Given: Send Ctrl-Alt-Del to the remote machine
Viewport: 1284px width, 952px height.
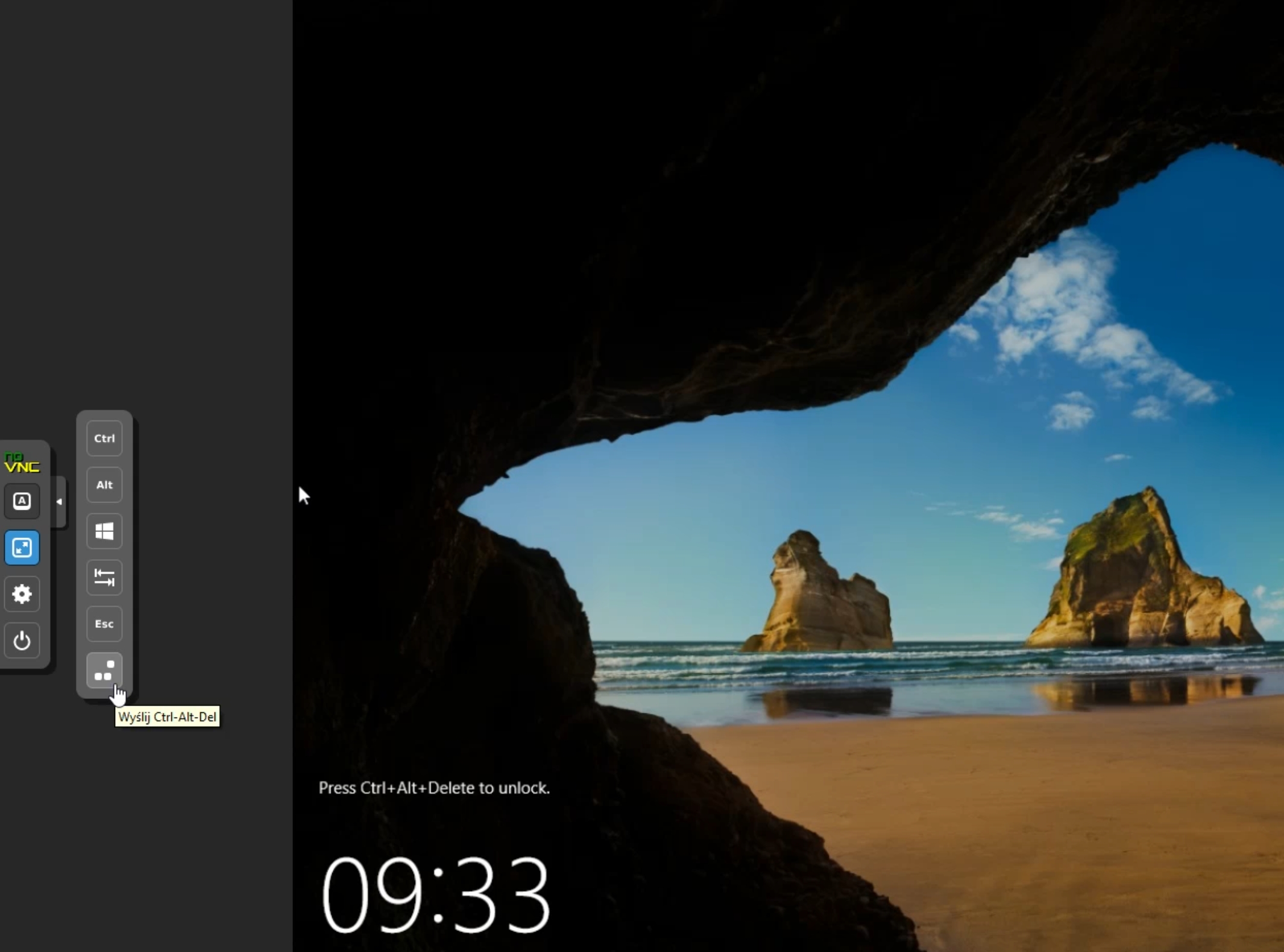Looking at the screenshot, I should [x=104, y=670].
